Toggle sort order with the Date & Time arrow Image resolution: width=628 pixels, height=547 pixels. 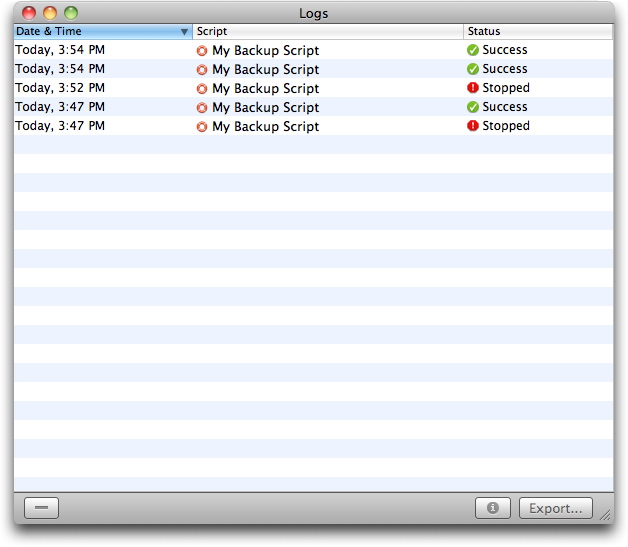pos(184,32)
